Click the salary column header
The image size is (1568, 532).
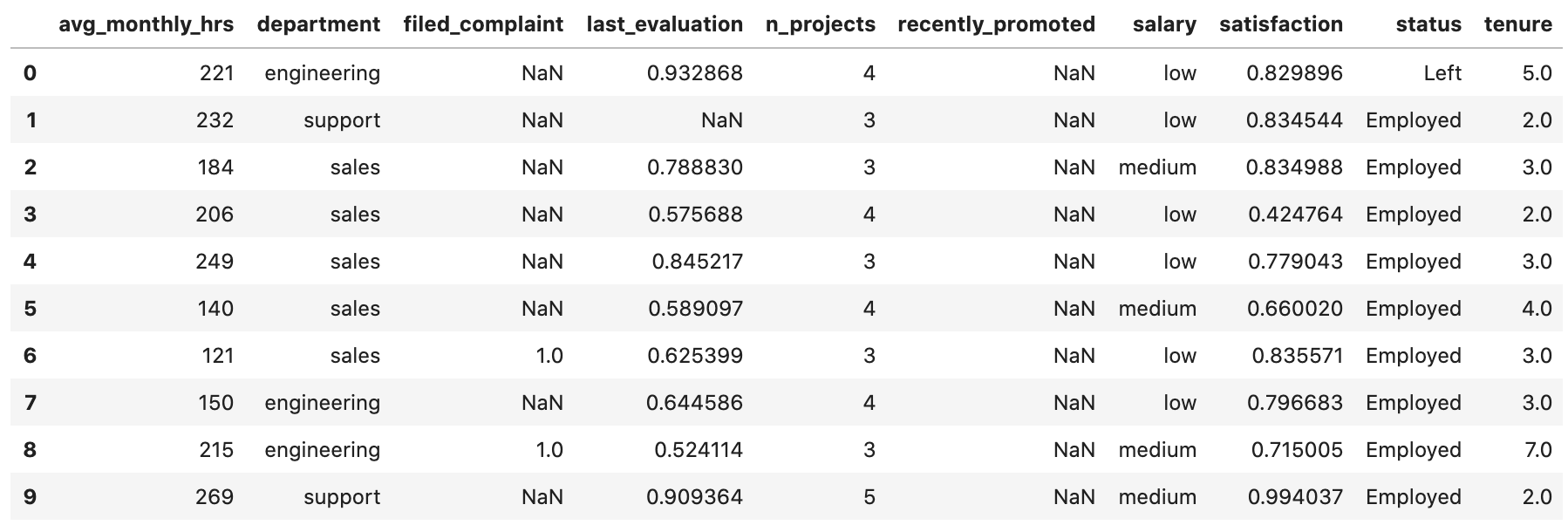pyautogui.click(x=1164, y=24)
